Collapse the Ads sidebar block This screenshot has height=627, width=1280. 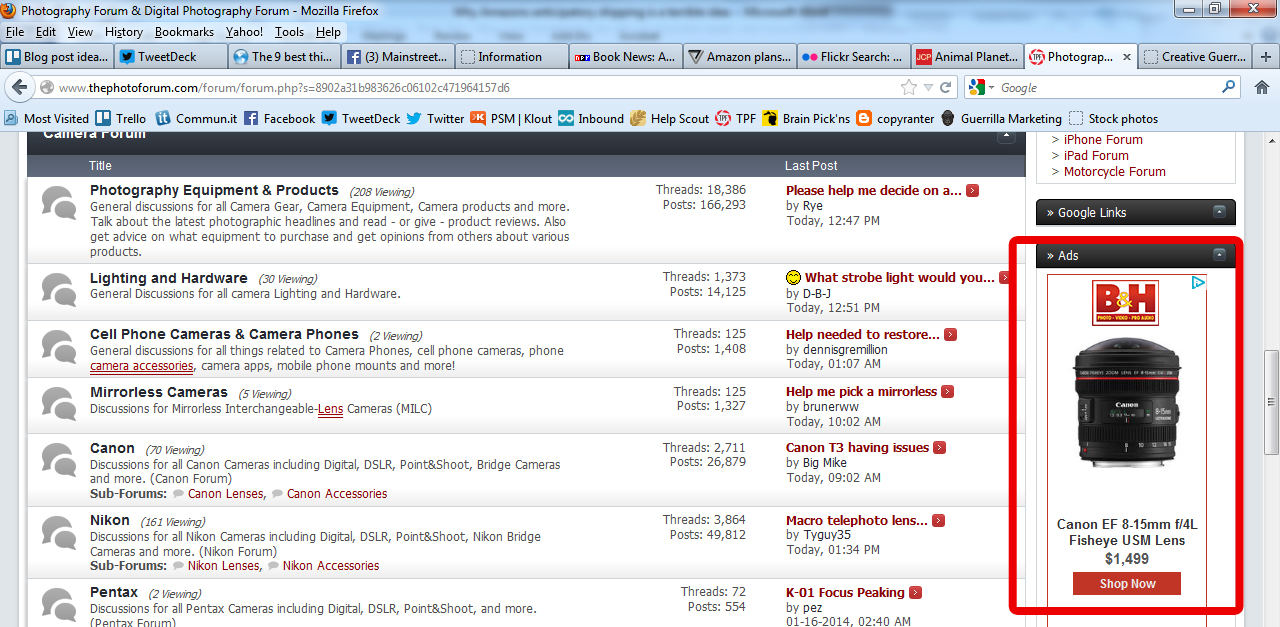click(1219, 255)
